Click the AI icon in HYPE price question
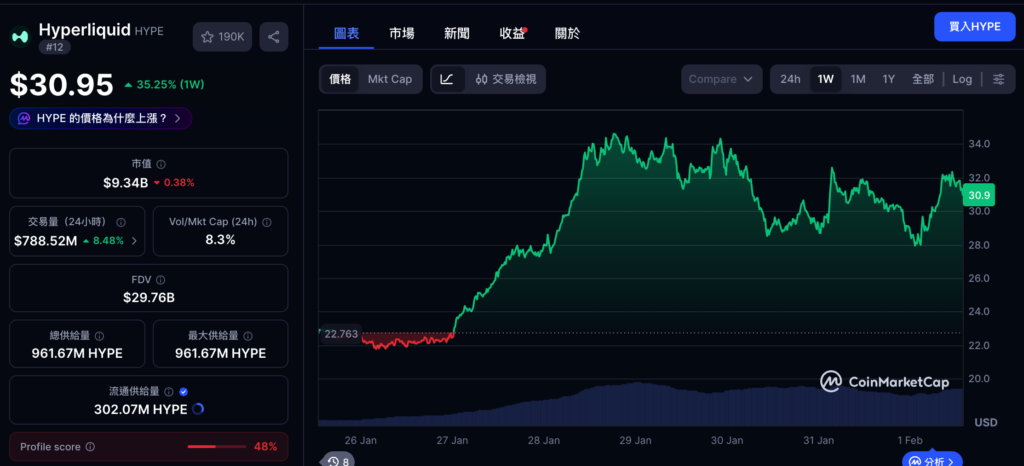Screen dimensions: 1024x466 click(x=24, y=119)
